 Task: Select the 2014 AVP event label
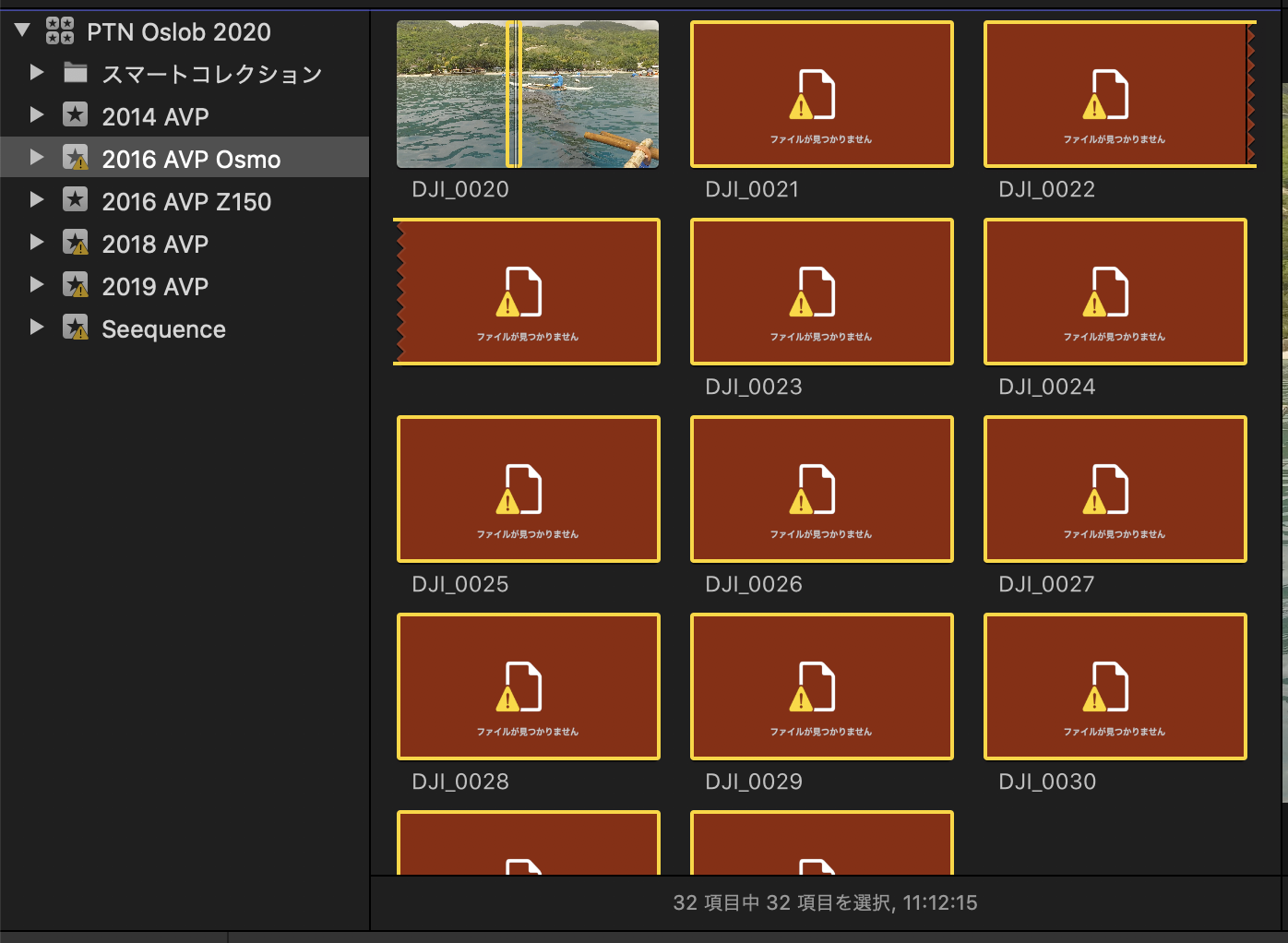pos(155,117)
